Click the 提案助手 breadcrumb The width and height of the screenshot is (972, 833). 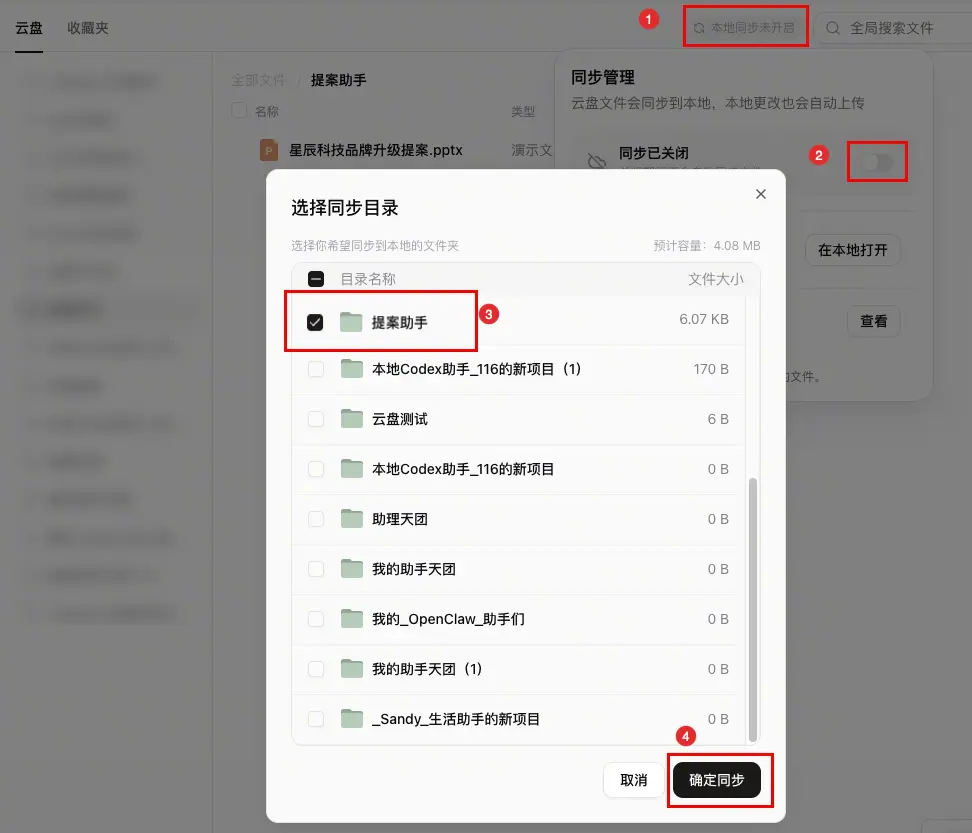pyautogui.click(x=338, y=80)
